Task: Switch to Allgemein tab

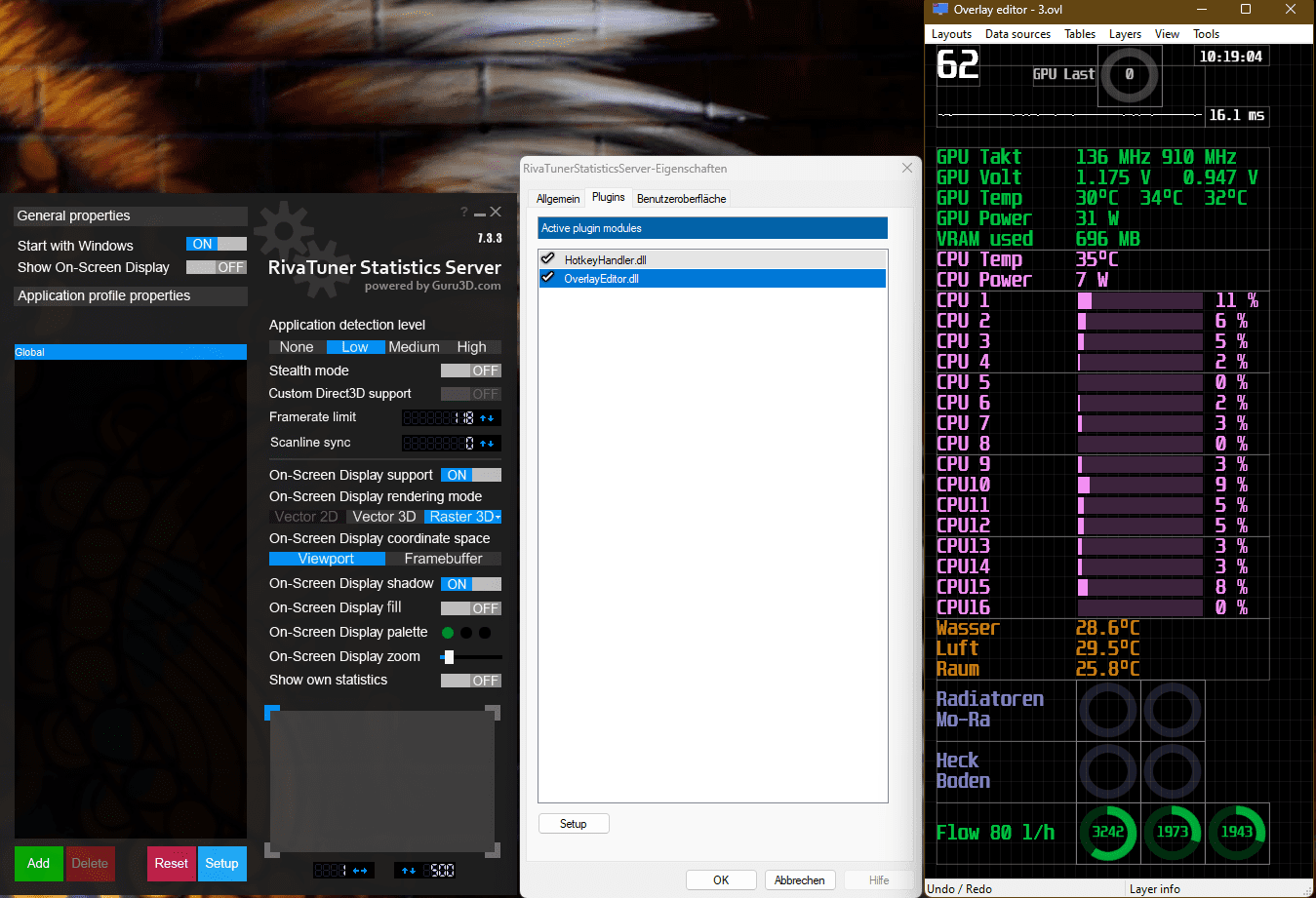Action: coord(558,199)
